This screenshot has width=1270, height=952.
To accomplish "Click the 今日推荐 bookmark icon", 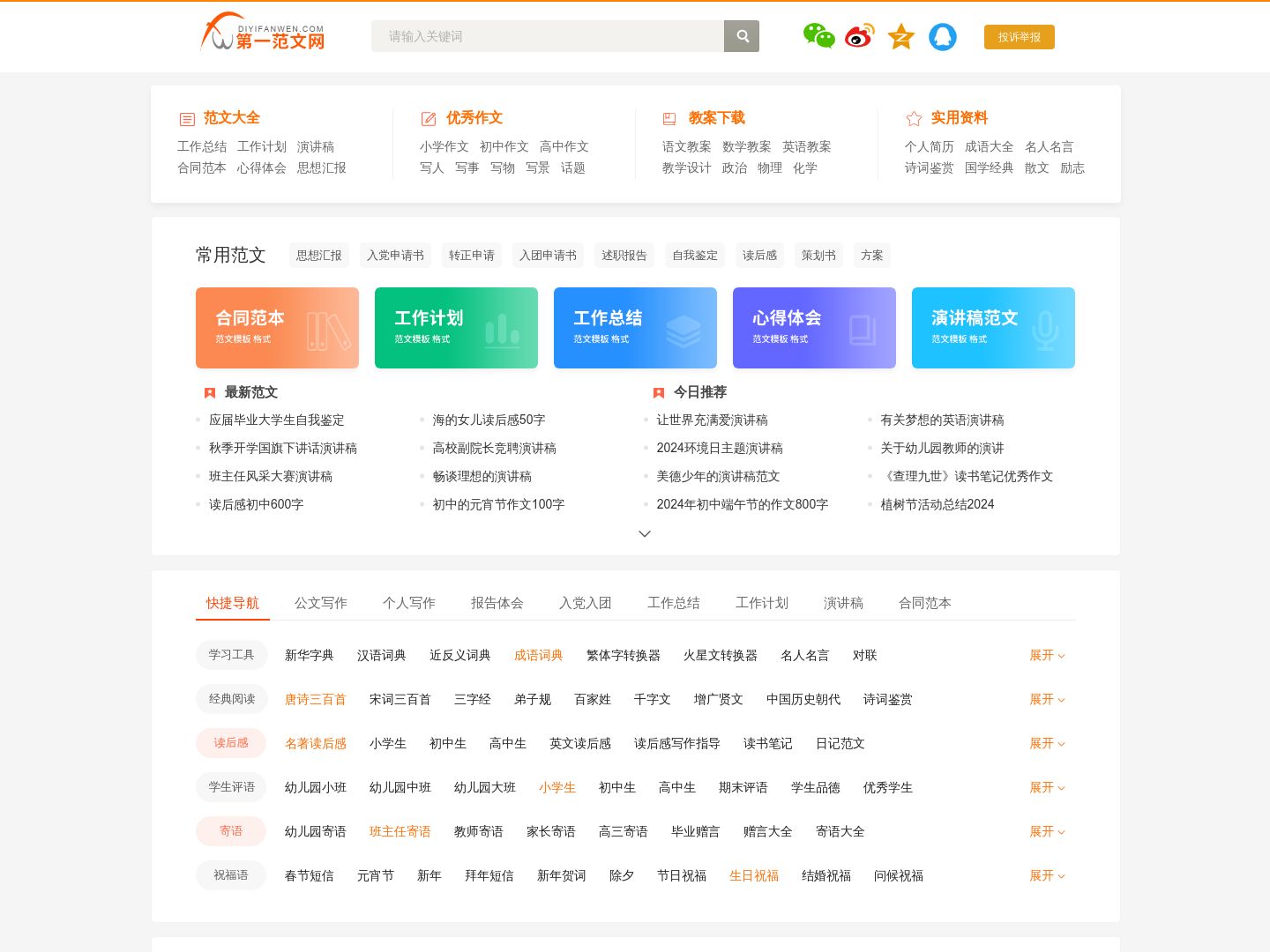I will click(x=658, y=393).
